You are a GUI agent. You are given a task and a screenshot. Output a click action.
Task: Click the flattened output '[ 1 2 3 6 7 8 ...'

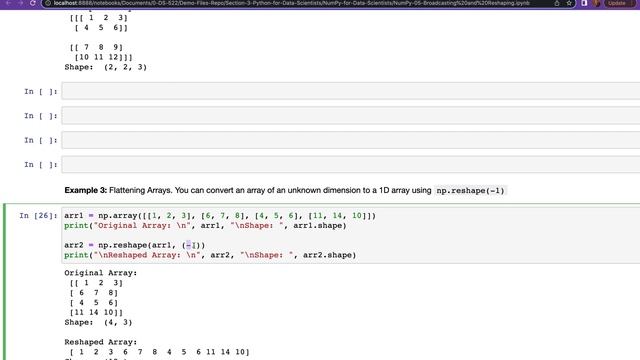[159, 352]
